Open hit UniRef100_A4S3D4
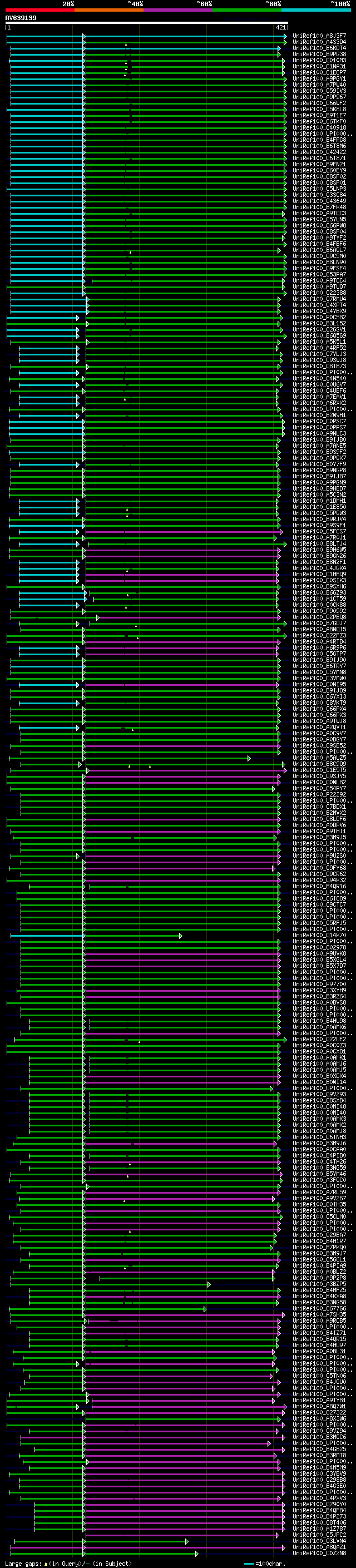 (319, 42)
